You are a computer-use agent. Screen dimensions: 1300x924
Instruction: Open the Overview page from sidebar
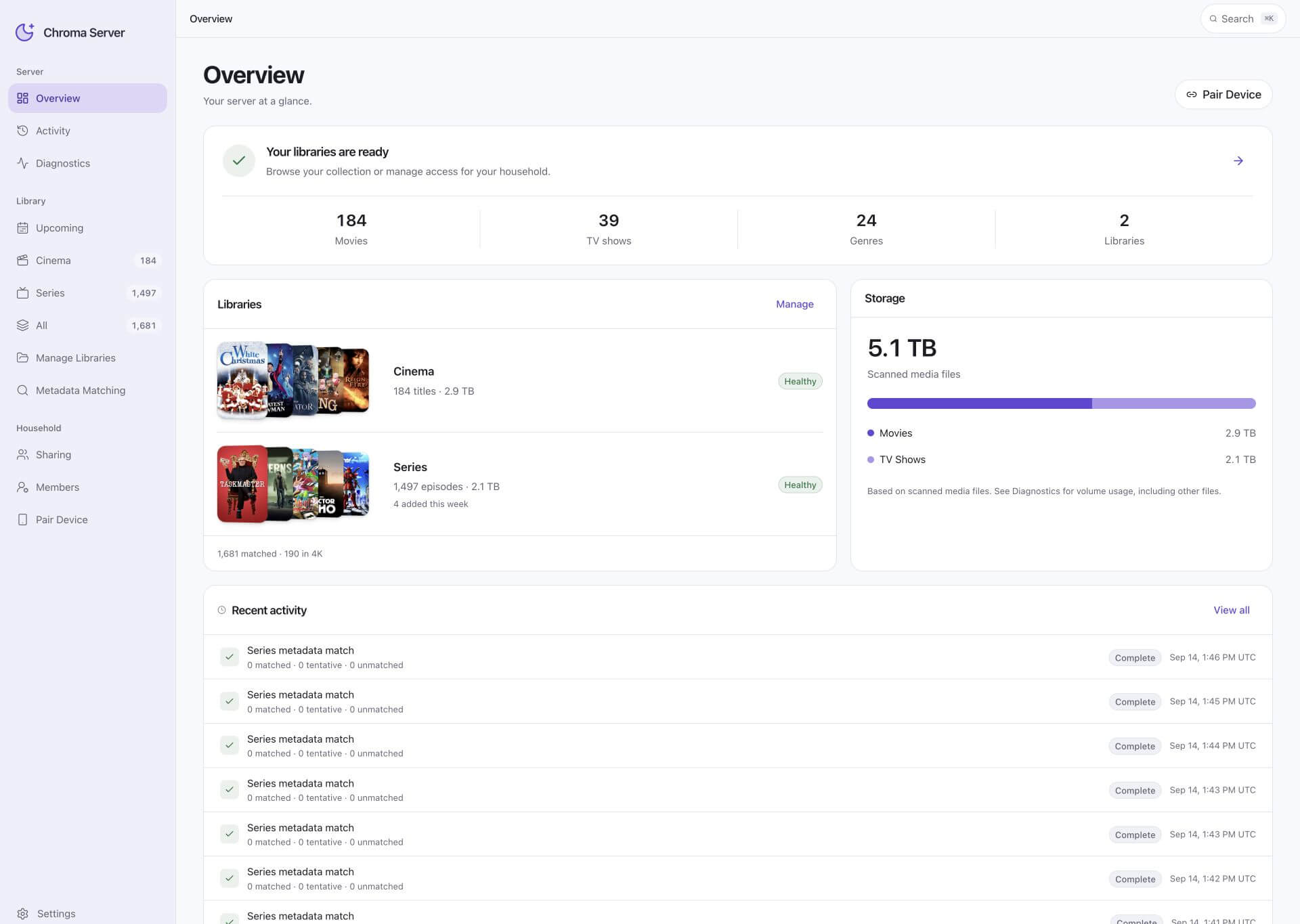[87, 98]
